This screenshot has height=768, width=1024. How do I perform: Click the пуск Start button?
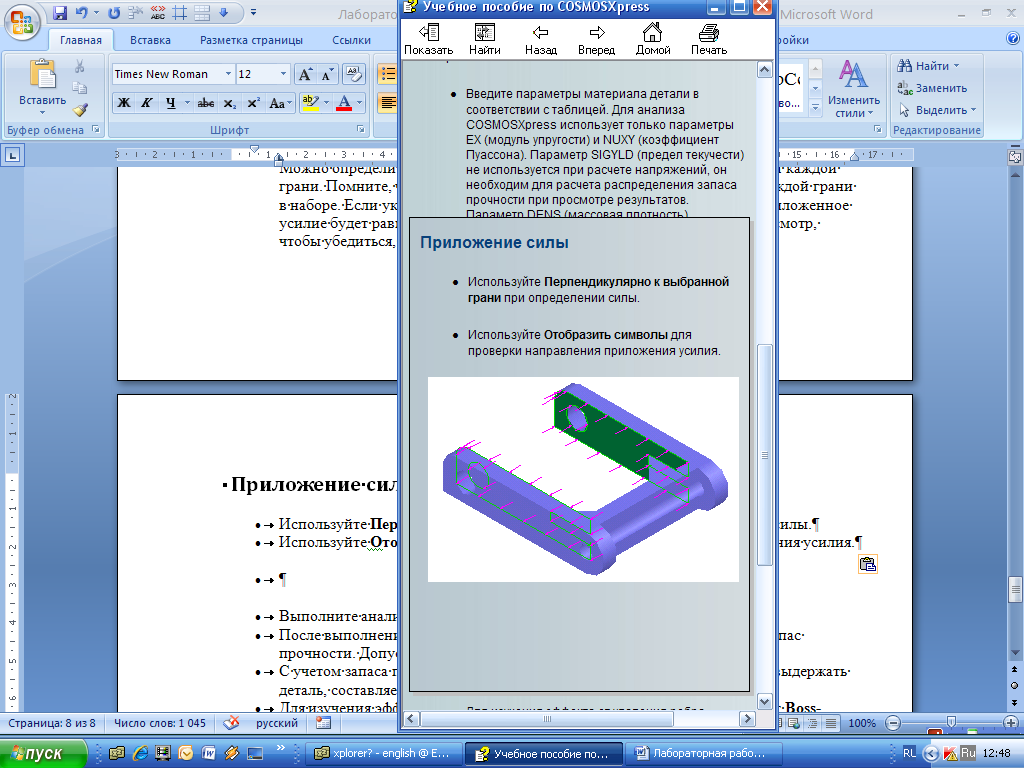[x=43, y=754]
